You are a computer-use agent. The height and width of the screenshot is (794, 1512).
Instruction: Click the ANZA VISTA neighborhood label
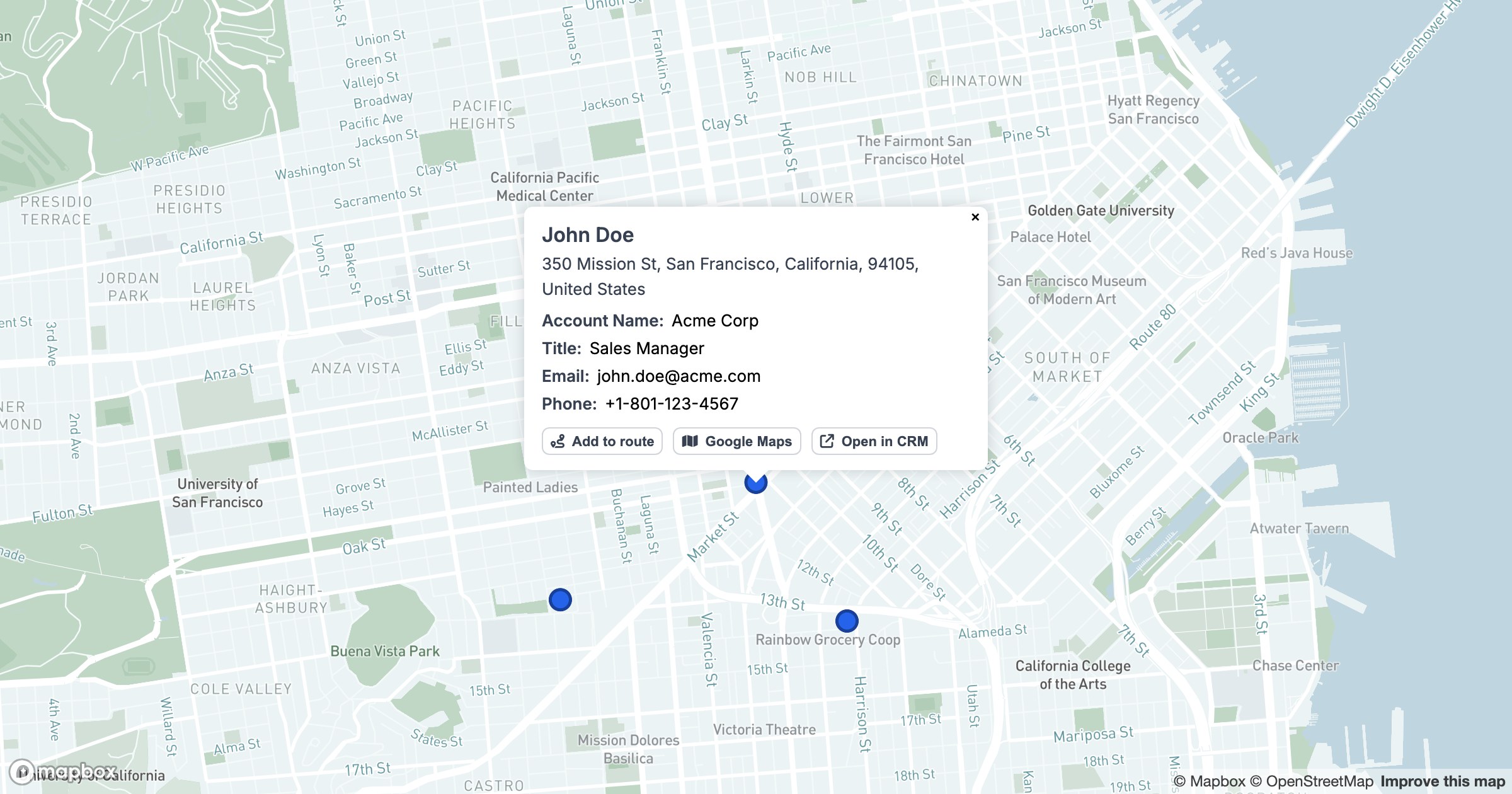coord(356,369)
